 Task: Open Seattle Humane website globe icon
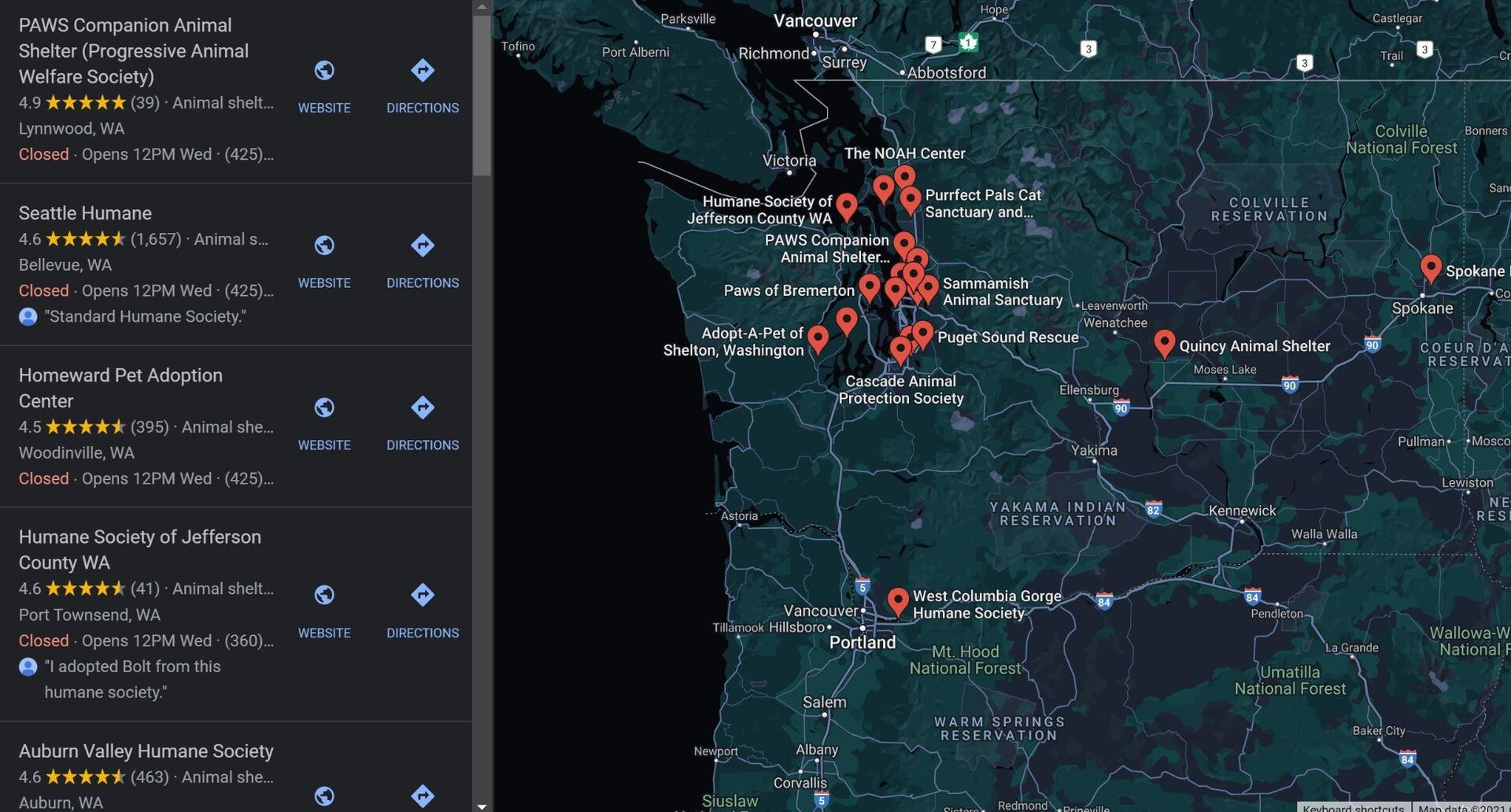pyautogui.click(x=324, y=245)
